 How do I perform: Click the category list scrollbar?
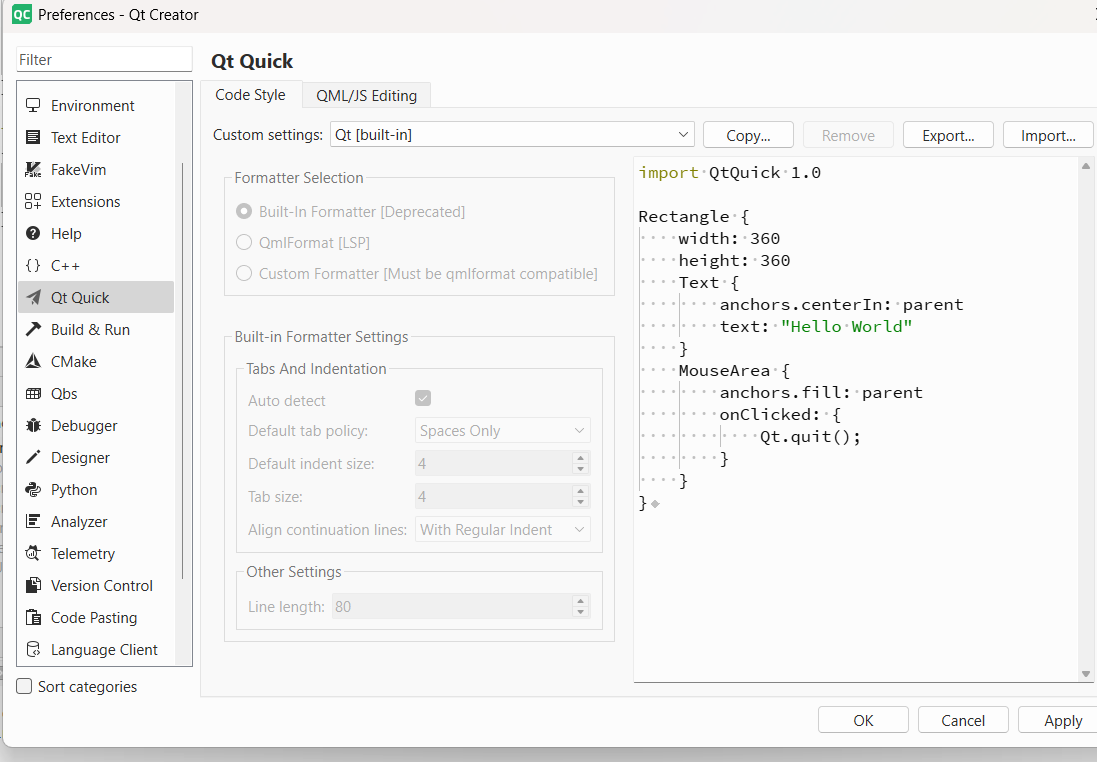click(183, 371)
